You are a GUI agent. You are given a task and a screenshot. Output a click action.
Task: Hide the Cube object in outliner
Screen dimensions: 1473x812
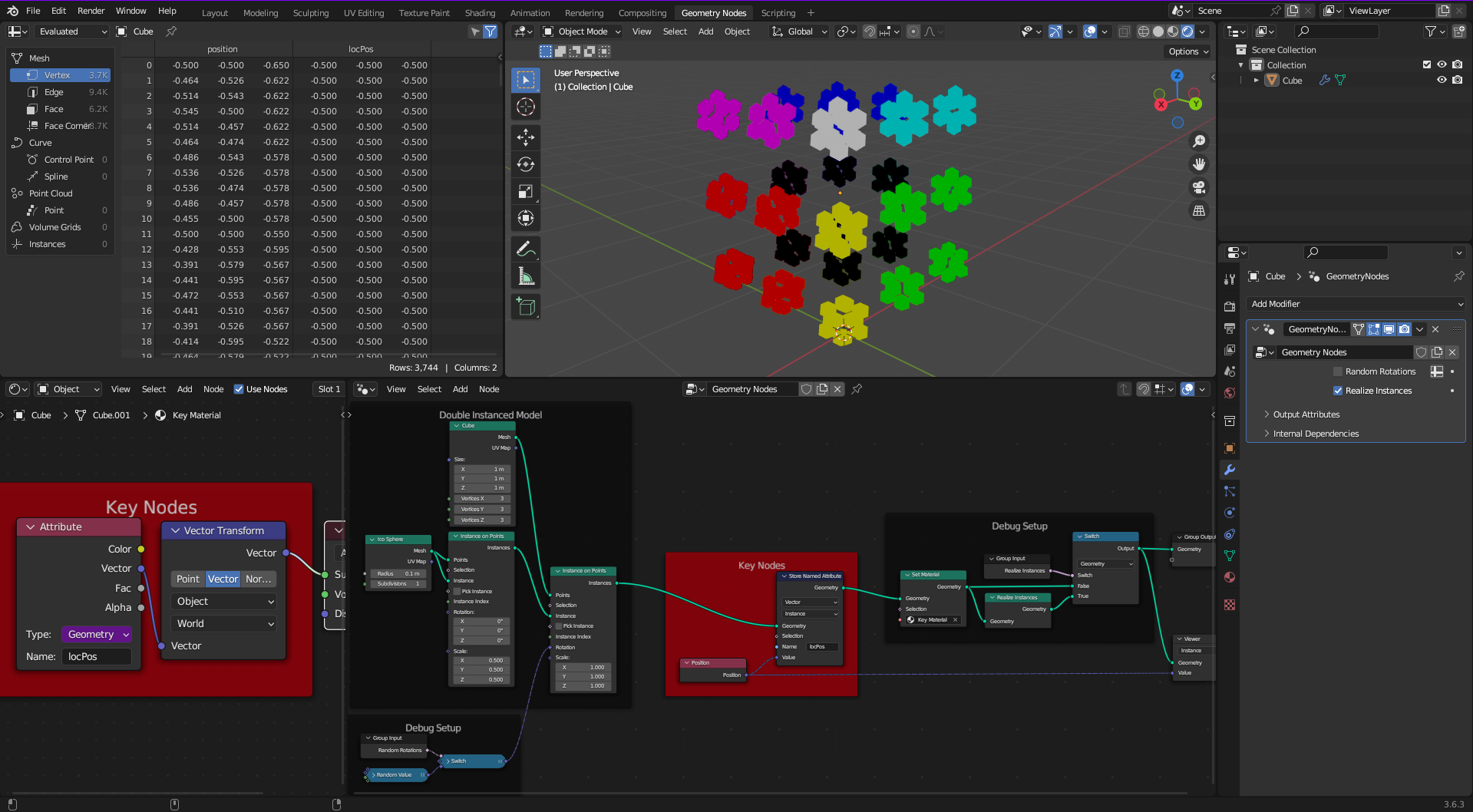click(x=1442, y=80)
